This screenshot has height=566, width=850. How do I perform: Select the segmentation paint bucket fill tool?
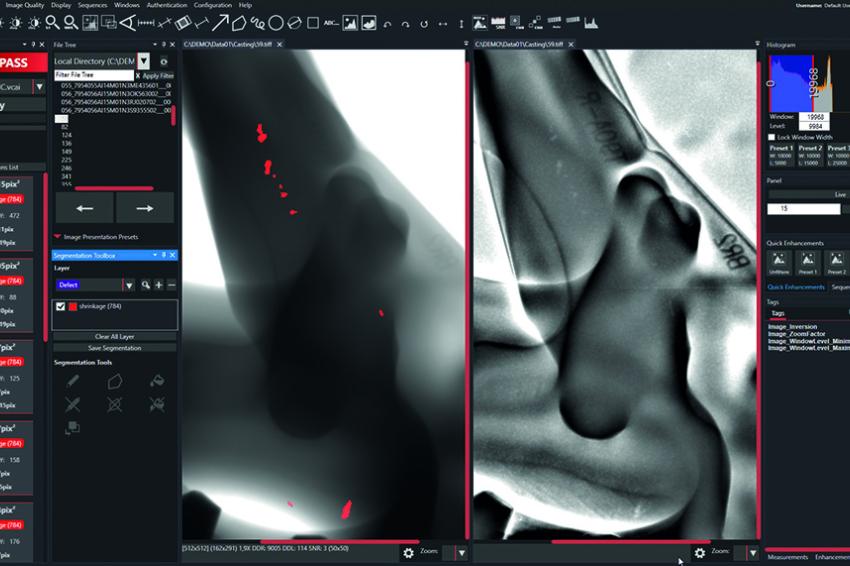(157, 381)
